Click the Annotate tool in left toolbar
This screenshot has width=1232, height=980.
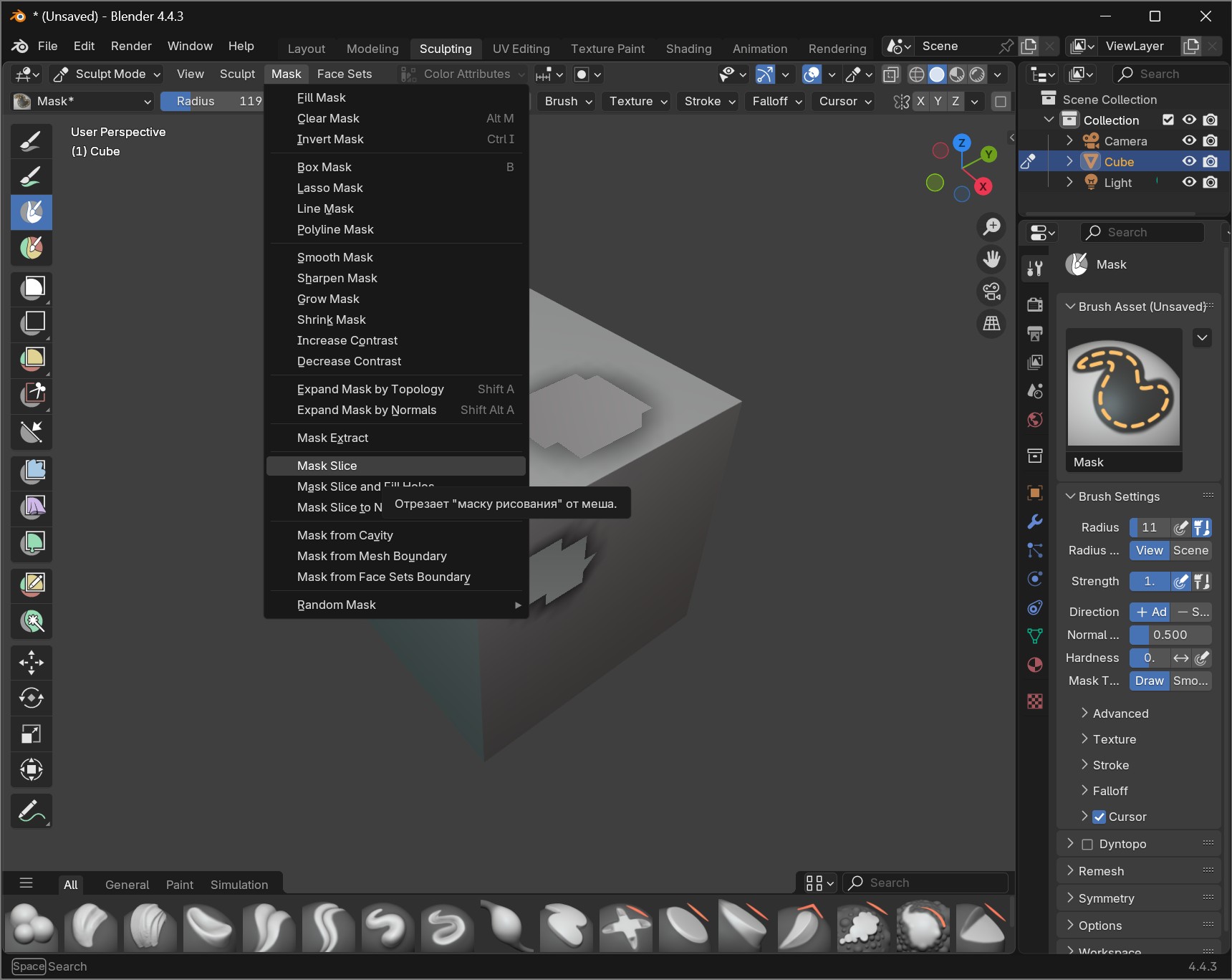32,811
